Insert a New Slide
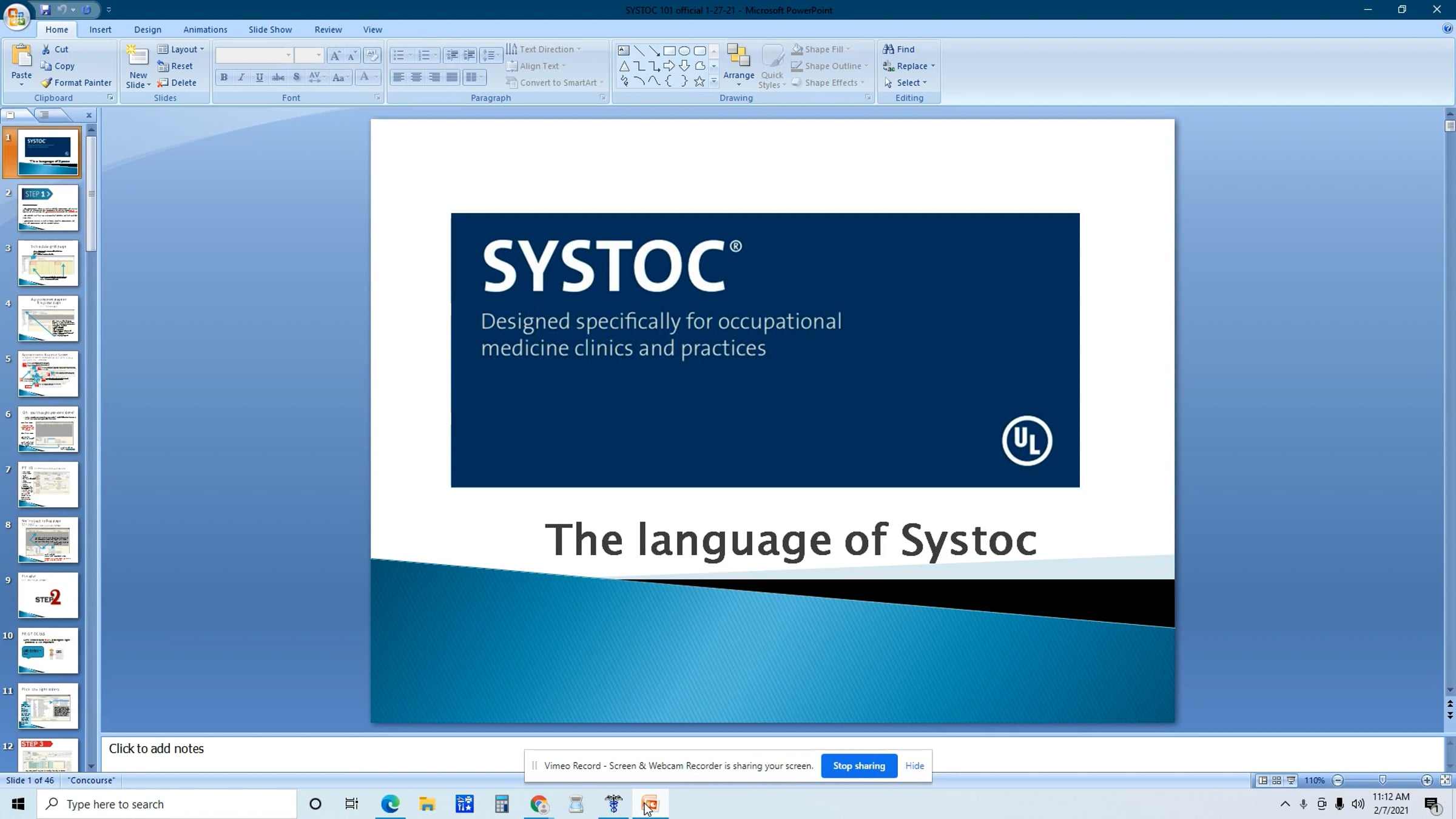Image resolution: width=1456 pixels, height=819 pixels. pos(138,67)
